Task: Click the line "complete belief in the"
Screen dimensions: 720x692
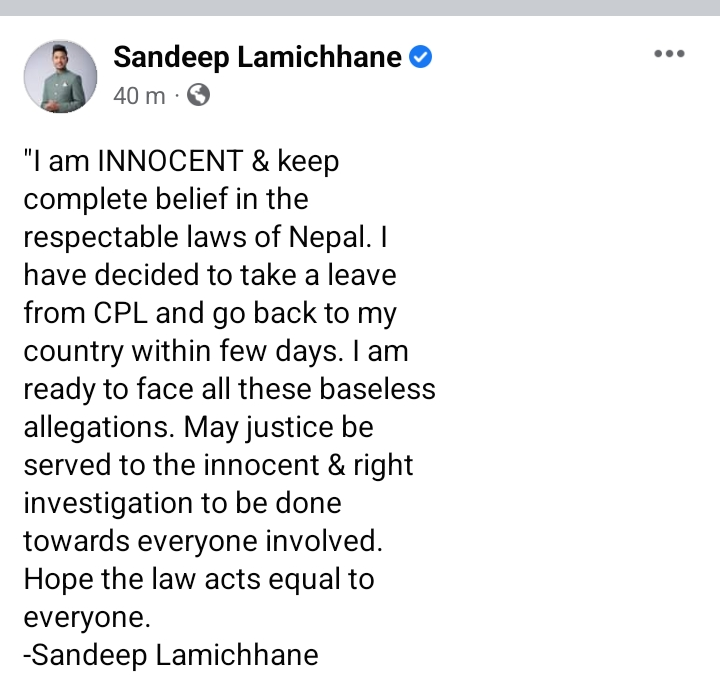Action: pyautogui.click(x=165, y=199)
